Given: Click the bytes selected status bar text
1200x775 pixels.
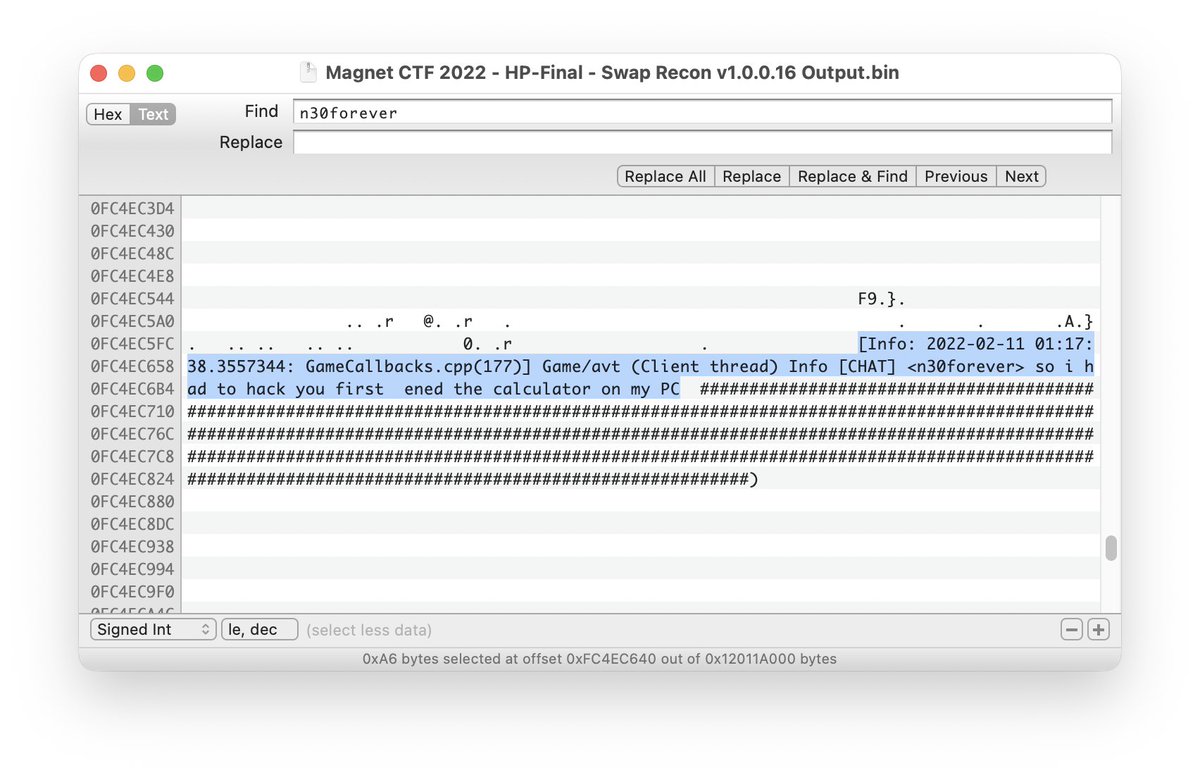Looking at the screenshot, I should pyautogui.click(x=600, y=659).
